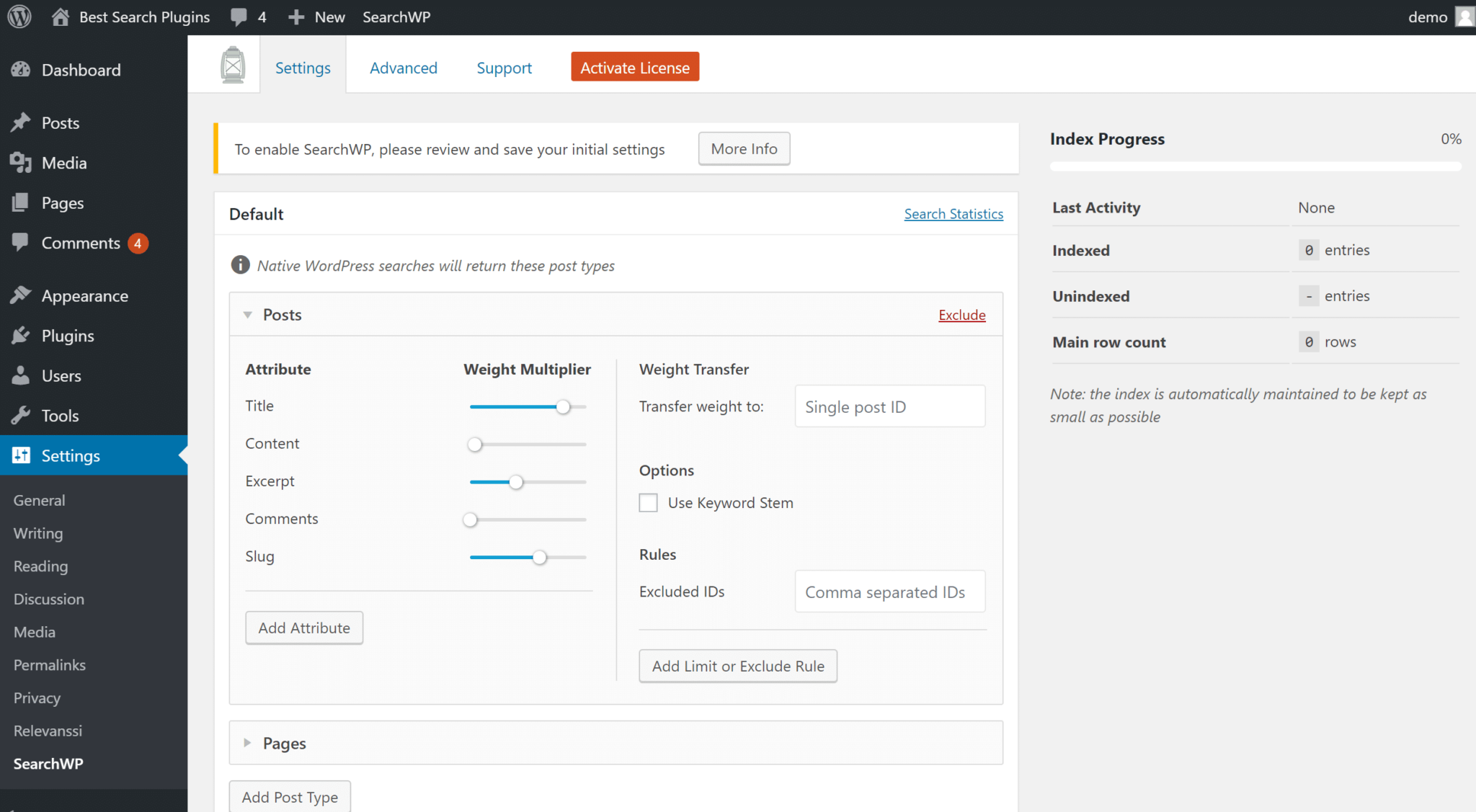Click the Title weight multiplier slider handle
The width and height of the screenshot is (1476, 812).
(563, 407)
